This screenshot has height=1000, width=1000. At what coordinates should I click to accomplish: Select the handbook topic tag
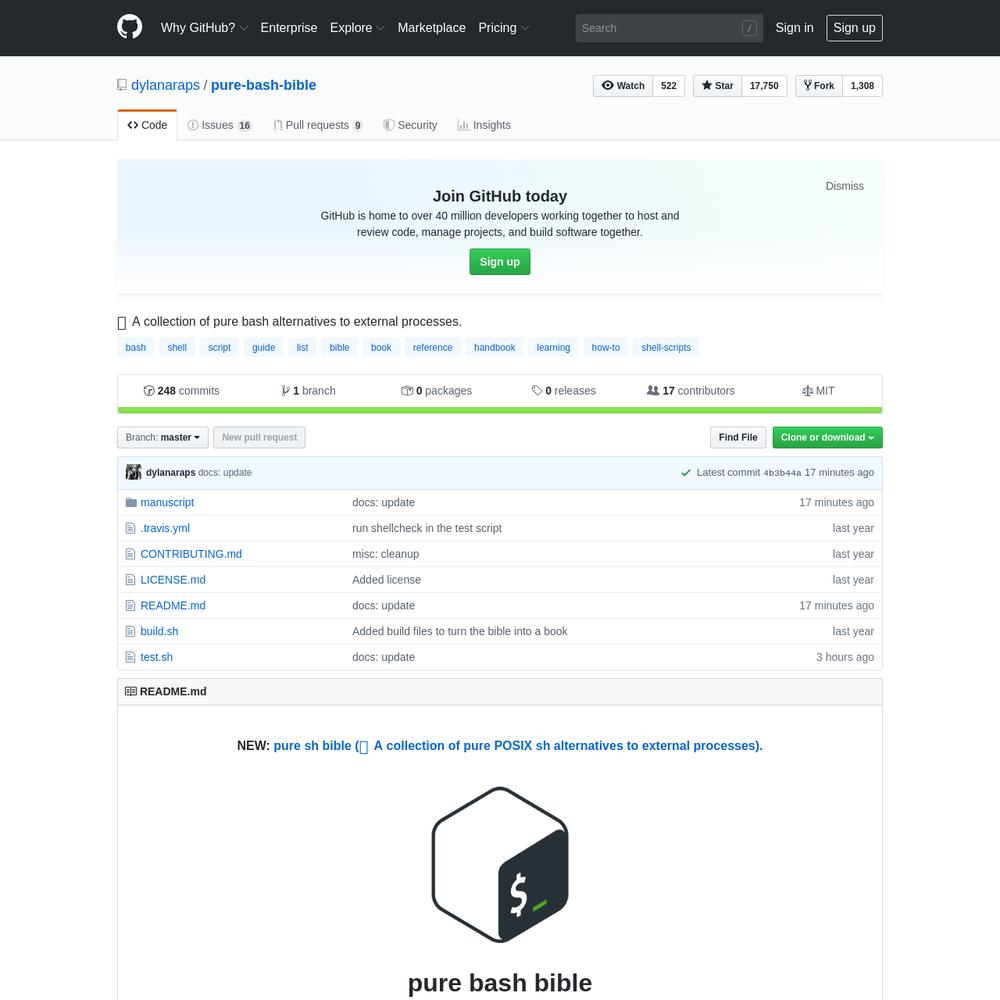click(495, 348)
